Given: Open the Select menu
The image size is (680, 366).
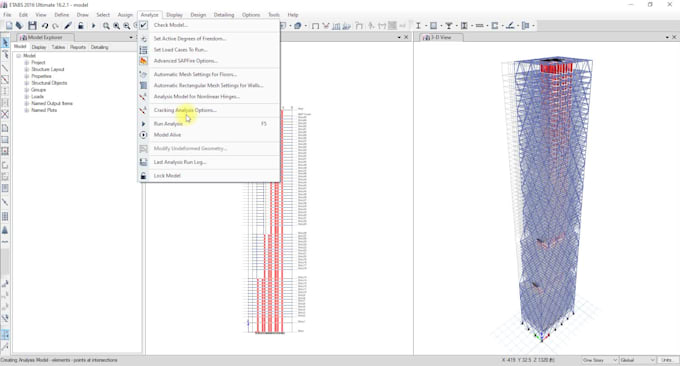Looking at the screenshot, I should point(103,15).
